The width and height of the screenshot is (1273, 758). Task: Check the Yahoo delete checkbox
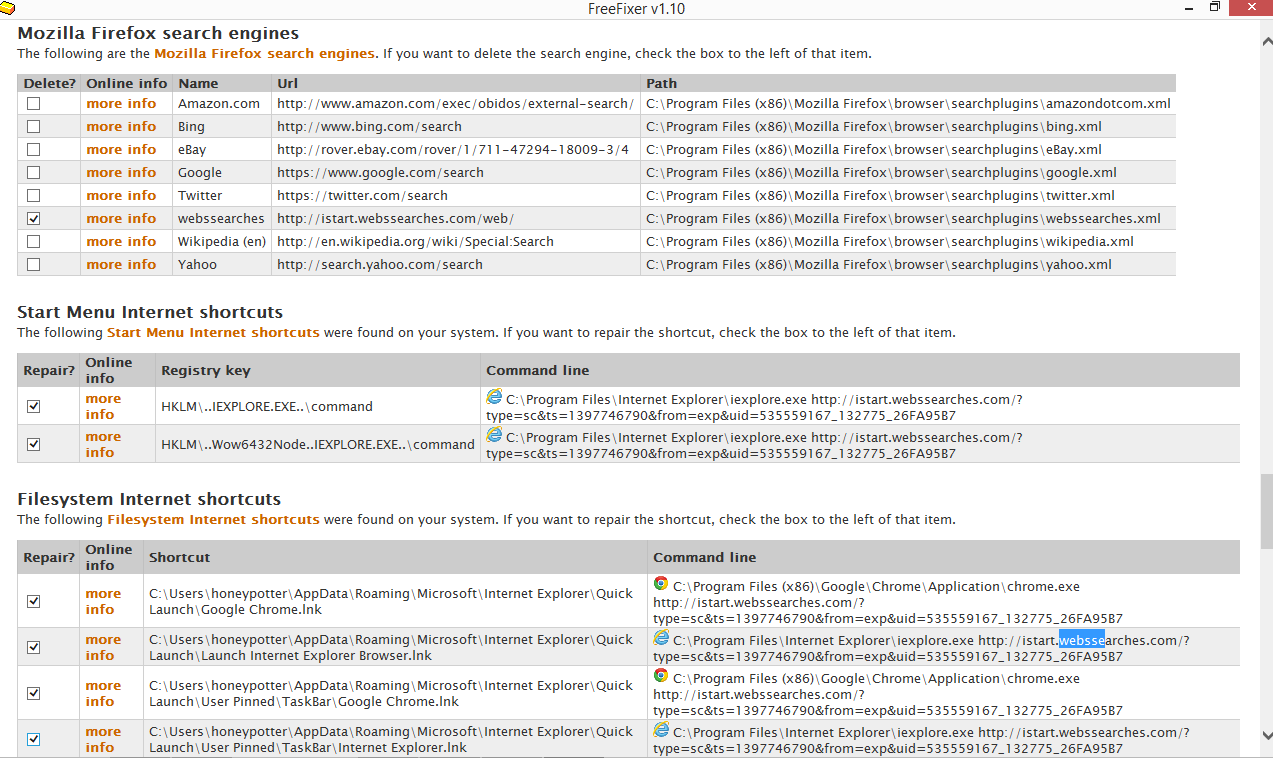coord(34,265)
